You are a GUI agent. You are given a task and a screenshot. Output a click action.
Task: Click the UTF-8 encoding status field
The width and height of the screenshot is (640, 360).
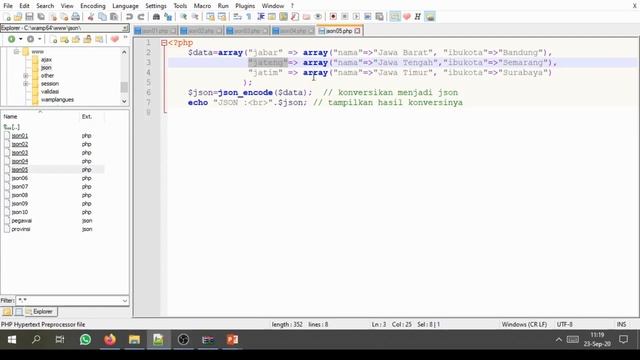pos(565,324)
